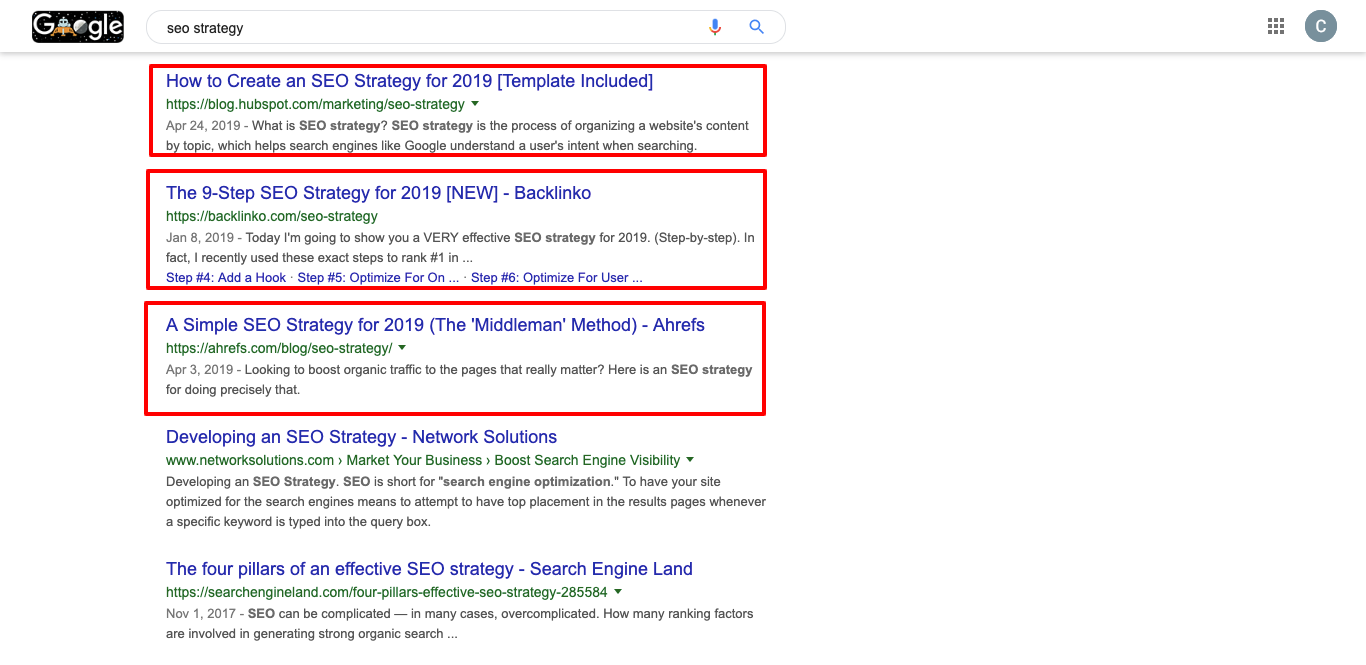Viewport: 1366px width, 665px height.
Task: Jump to 'Step #6: Optimize For User ...' sitelink
Action: (557, 277)
